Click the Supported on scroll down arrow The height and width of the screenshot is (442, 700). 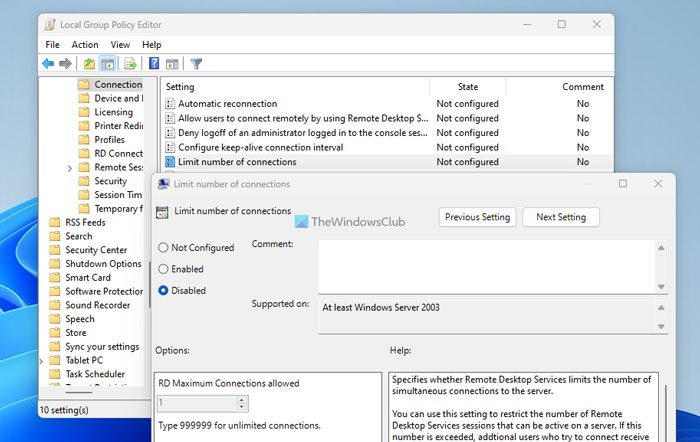point(661,326)
